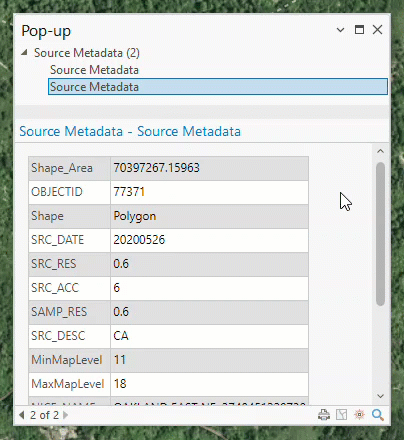This screenshot has width=404, height=440.
Task: Click the scrollbar up arrow
Action: [x=380, y=151]
